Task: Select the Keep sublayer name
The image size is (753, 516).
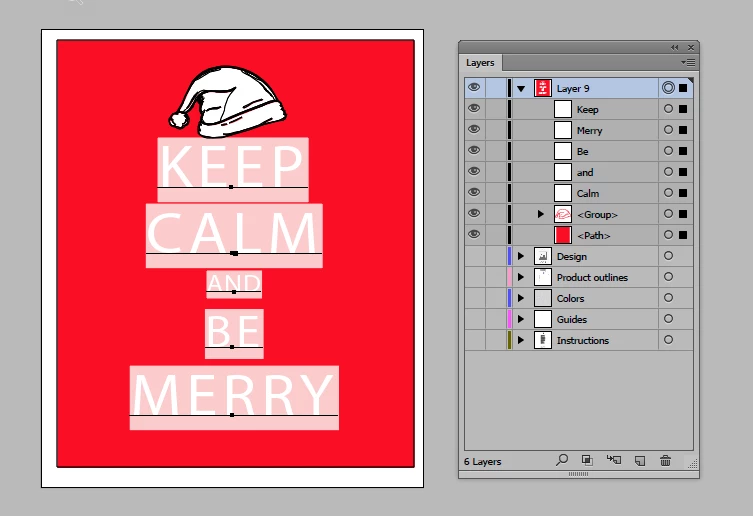Action: 587,110
